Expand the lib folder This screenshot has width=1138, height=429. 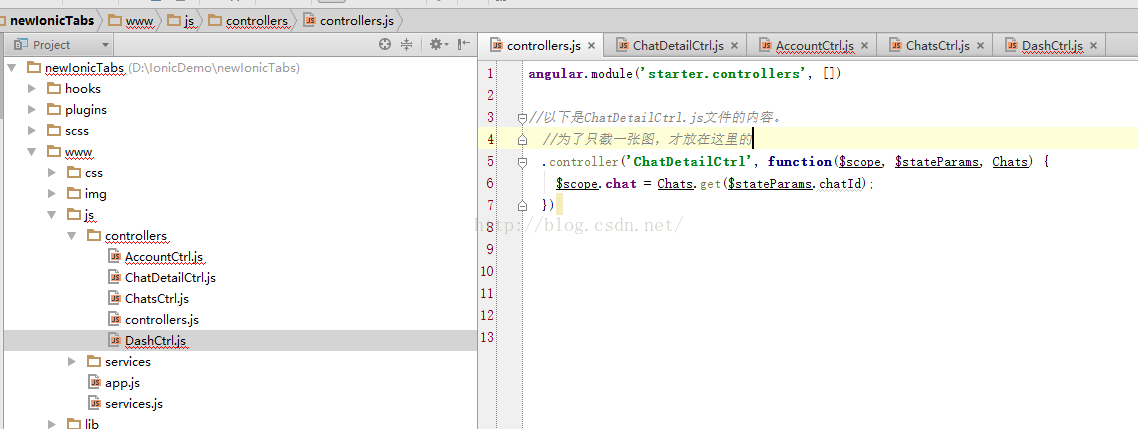click(x=52, y=423)
